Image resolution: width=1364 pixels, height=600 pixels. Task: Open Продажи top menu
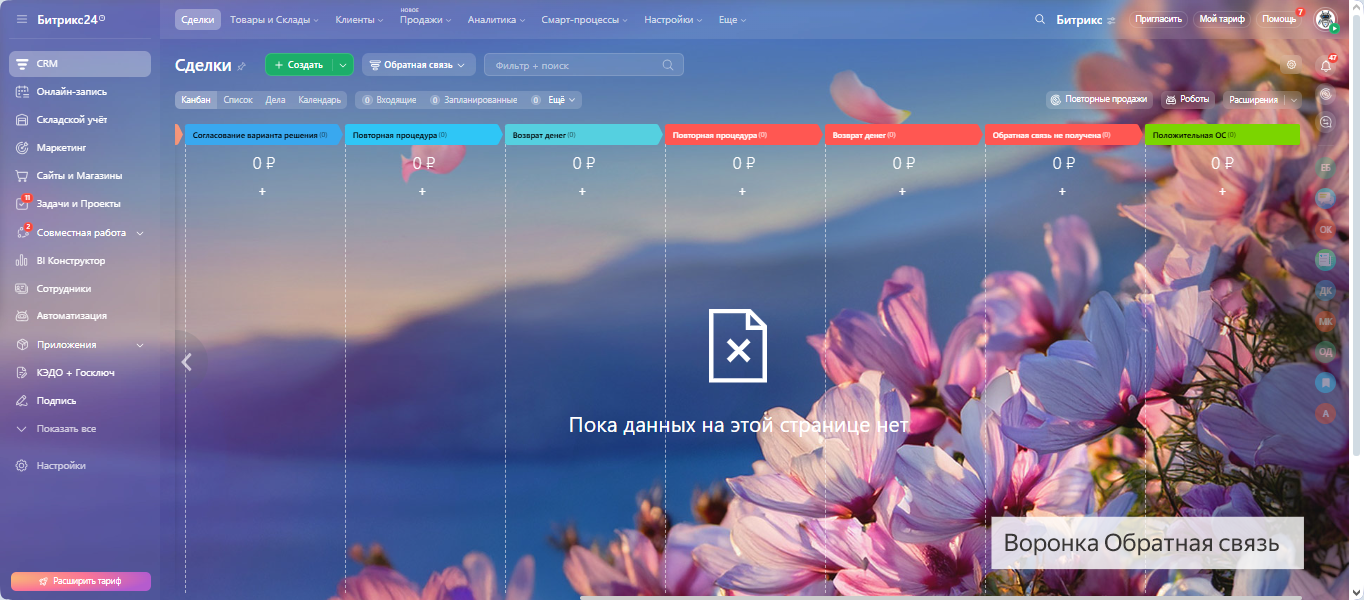(425, 19)
